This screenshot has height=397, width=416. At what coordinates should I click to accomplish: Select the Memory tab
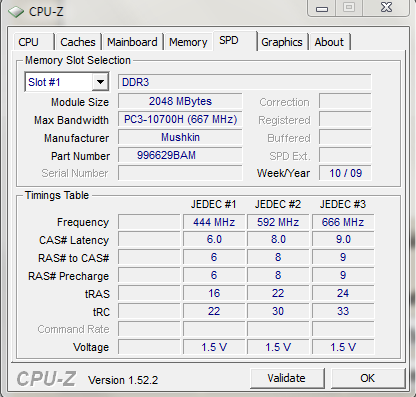[x=188, y=42]
